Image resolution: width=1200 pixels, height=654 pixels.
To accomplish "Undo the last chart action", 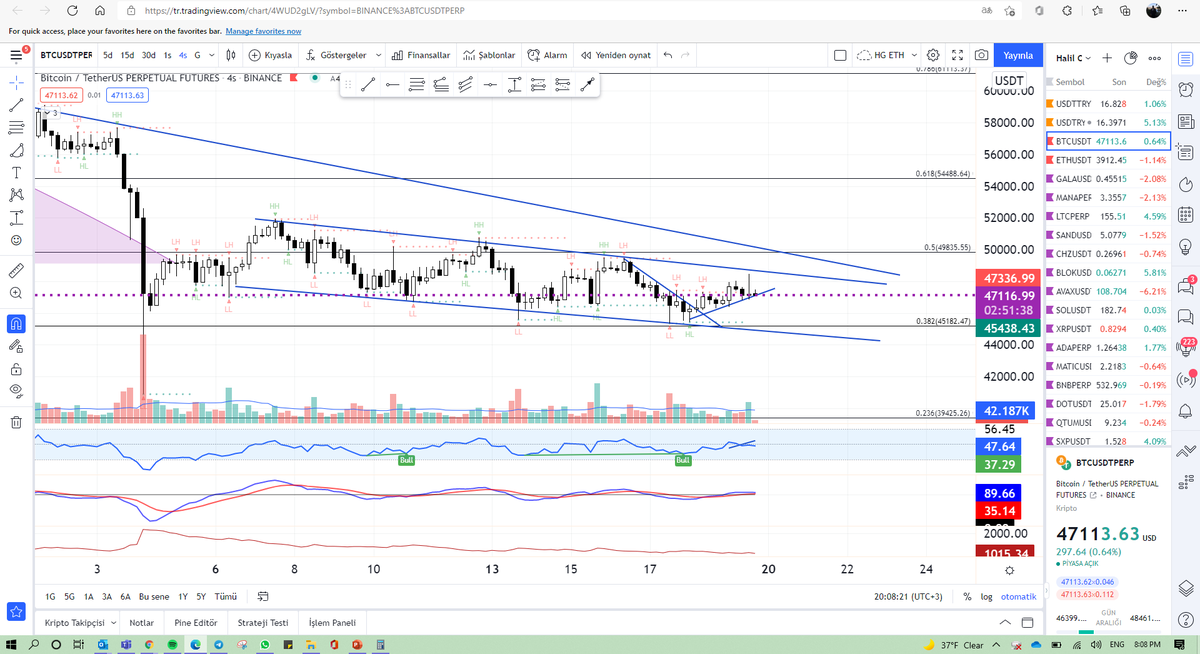I will click(x=669, y=55).
